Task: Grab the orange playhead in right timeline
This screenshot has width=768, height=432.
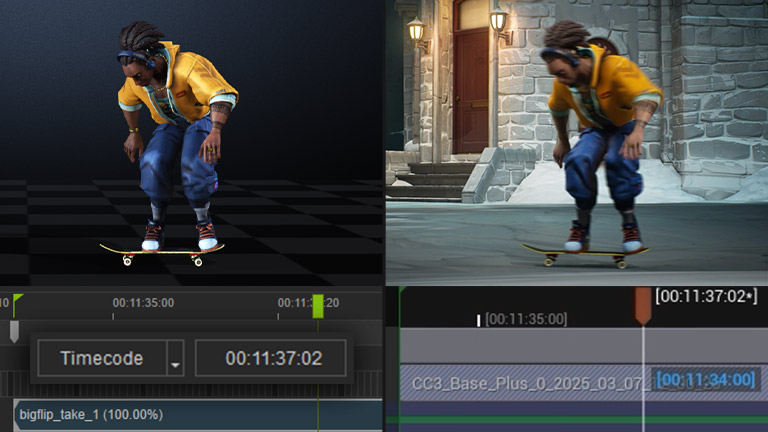Action: [643, 304]
